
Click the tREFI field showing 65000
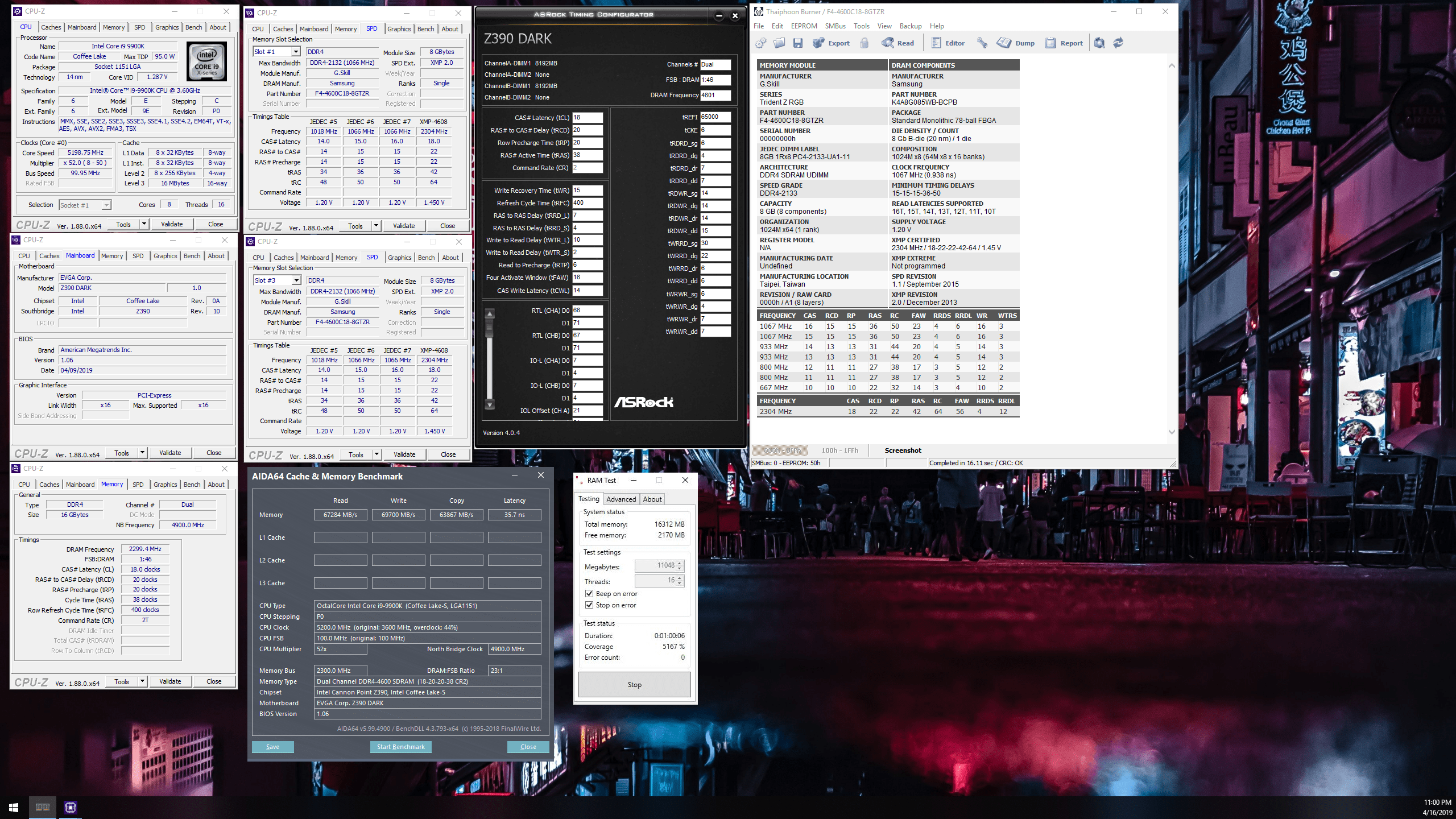pos(715,117)
